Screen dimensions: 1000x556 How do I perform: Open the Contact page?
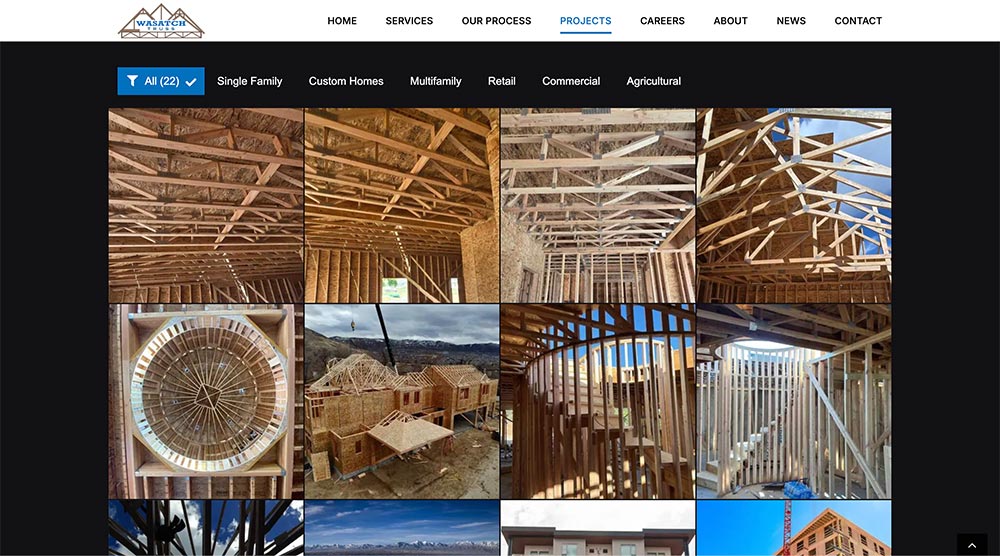[858, 20]
